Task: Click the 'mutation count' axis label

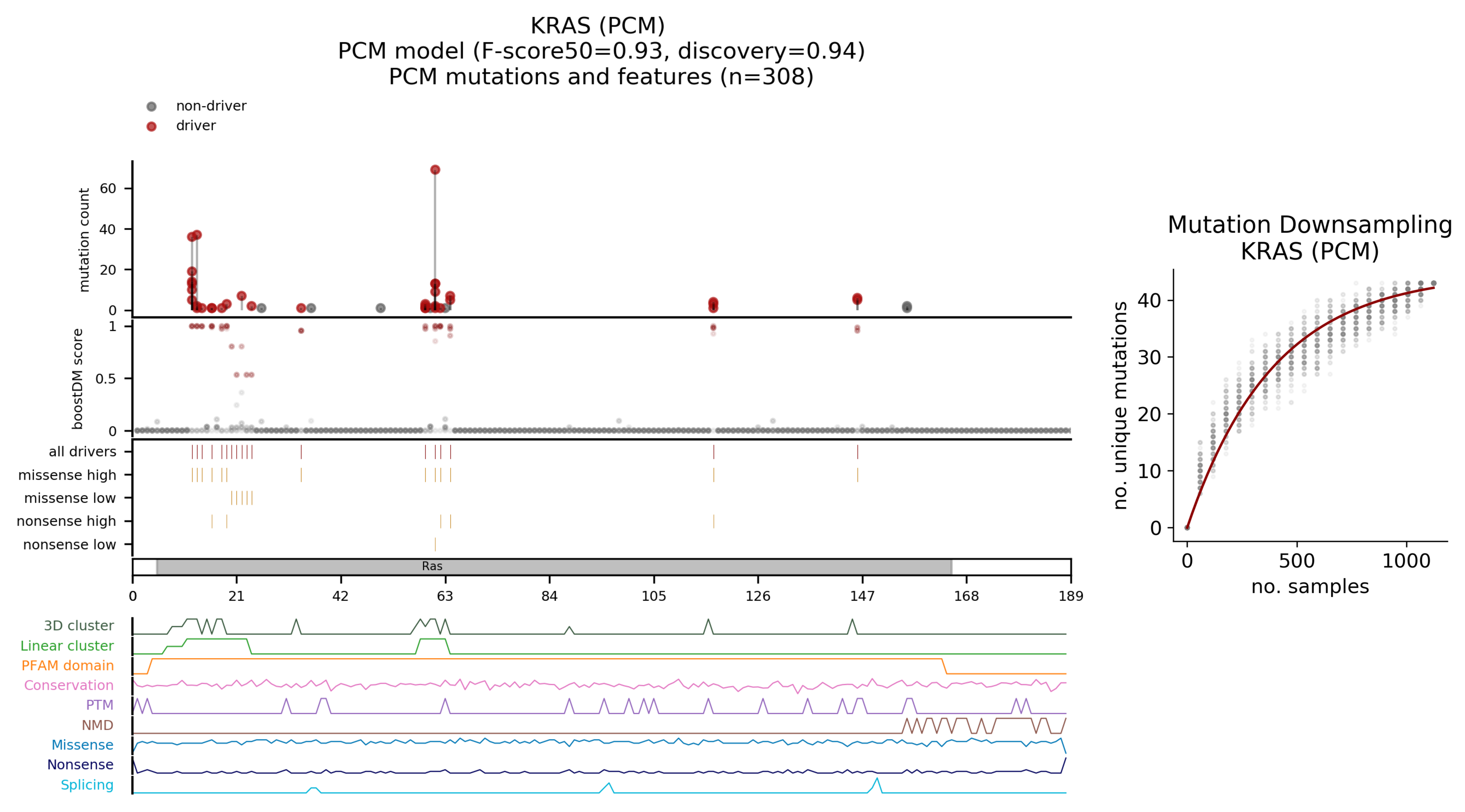Action: (x=84, y=240)
